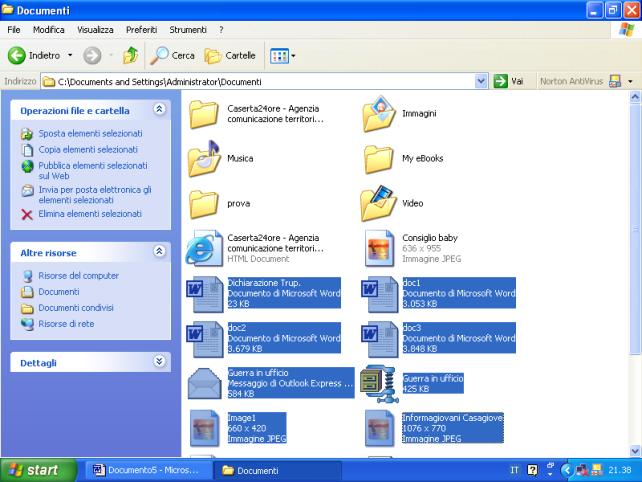The width and height of the screenshot is (642, 482).
Task: Select the doc1 Word document icon
Action: coord(379,294)
